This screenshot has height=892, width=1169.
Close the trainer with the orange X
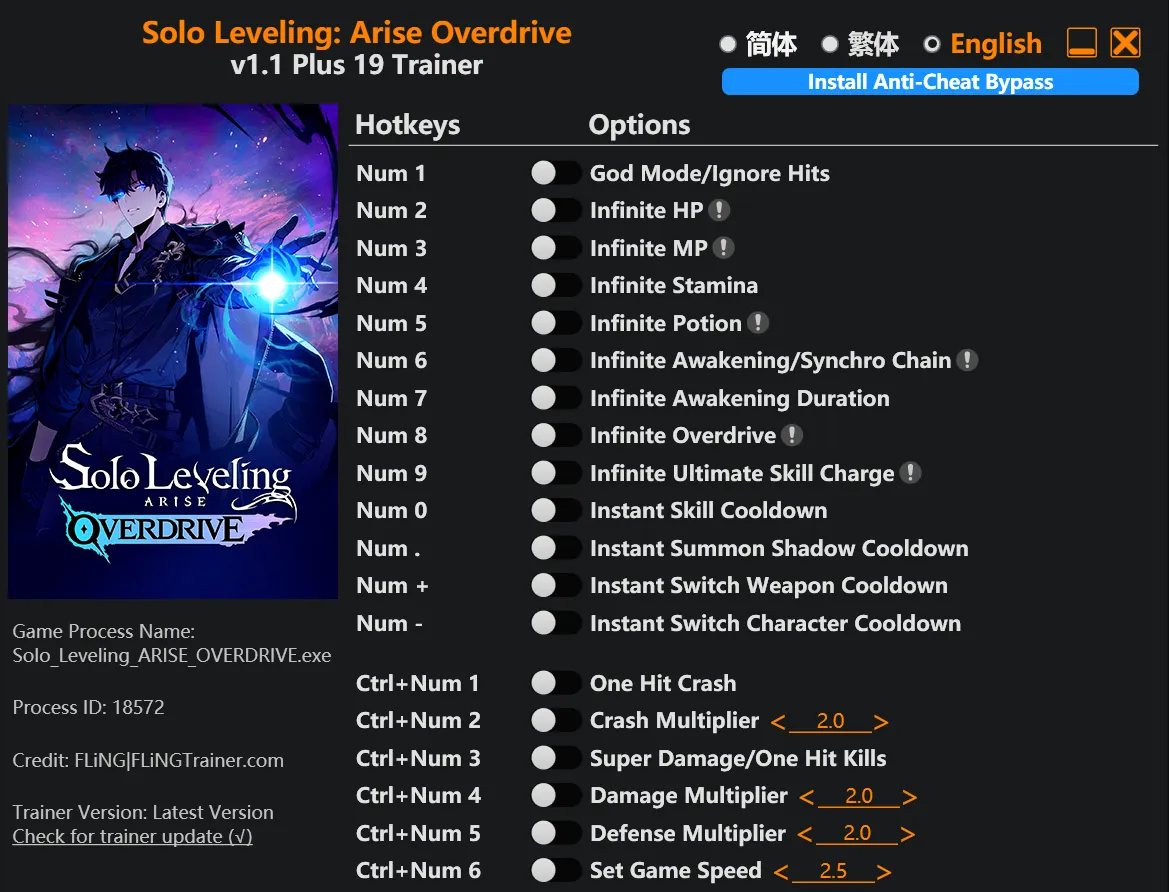tap(1126, 43)
